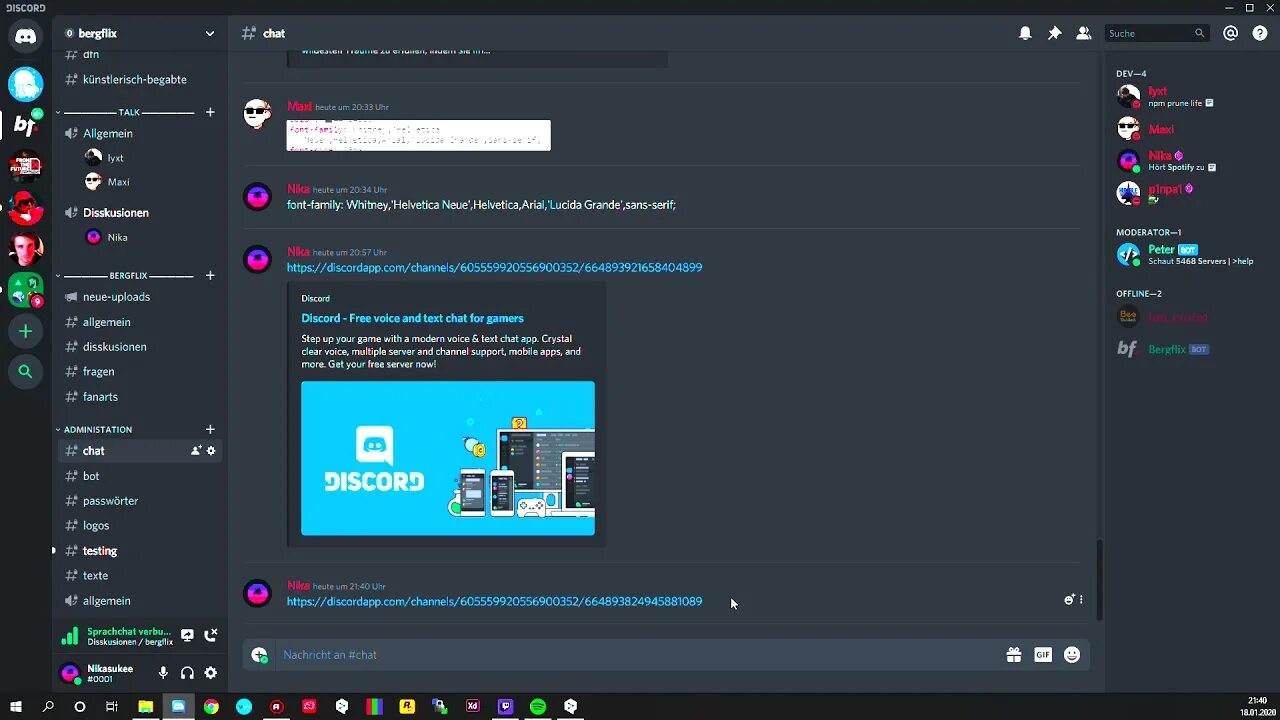The width and height of the screenshot is (1280, 720).
Task: Attach a file with the plus button
Action: (260, 655)
